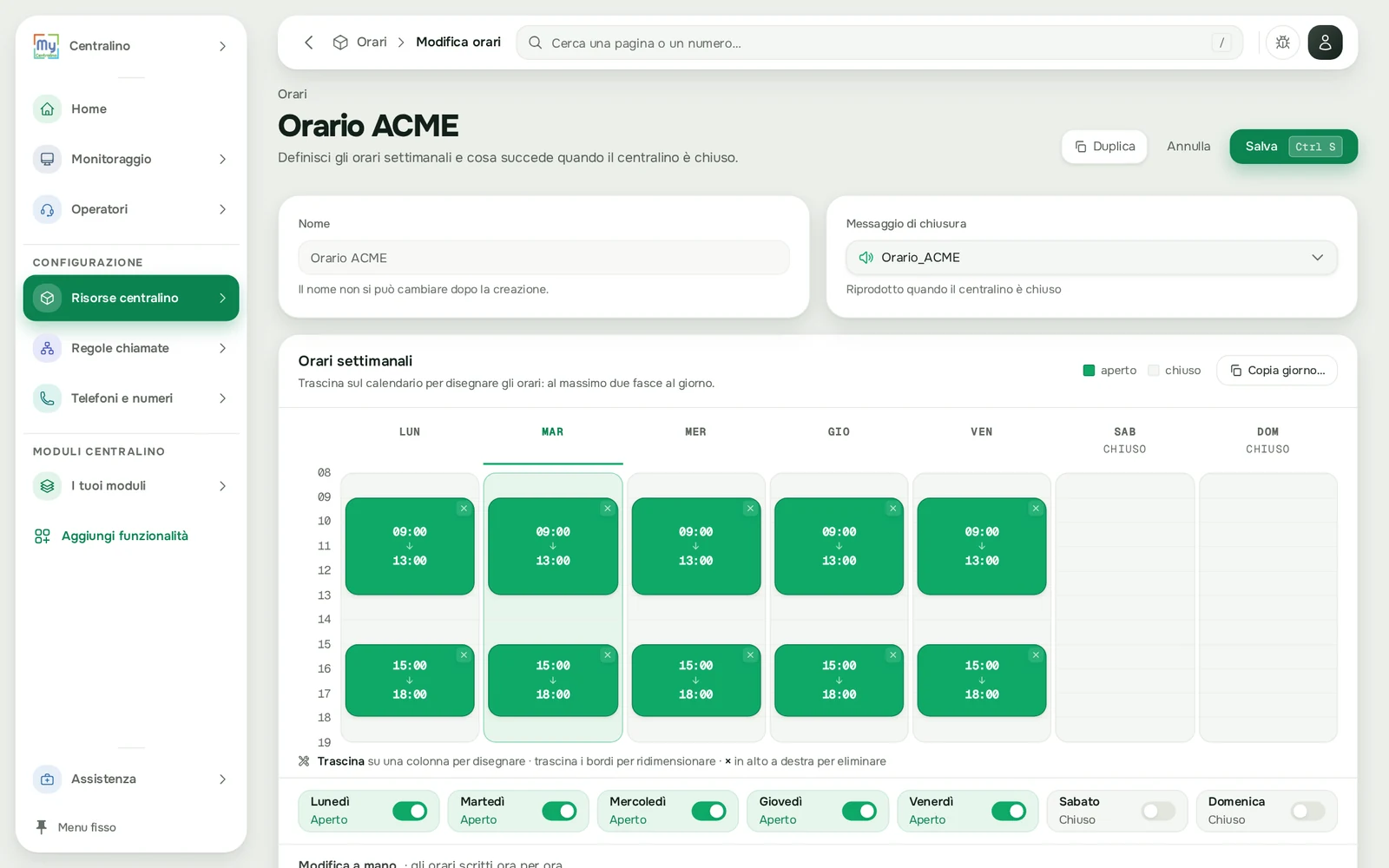Click the Menu fisso label
Viewport: 1389px width, 868px height.
[x=87, y=827]
